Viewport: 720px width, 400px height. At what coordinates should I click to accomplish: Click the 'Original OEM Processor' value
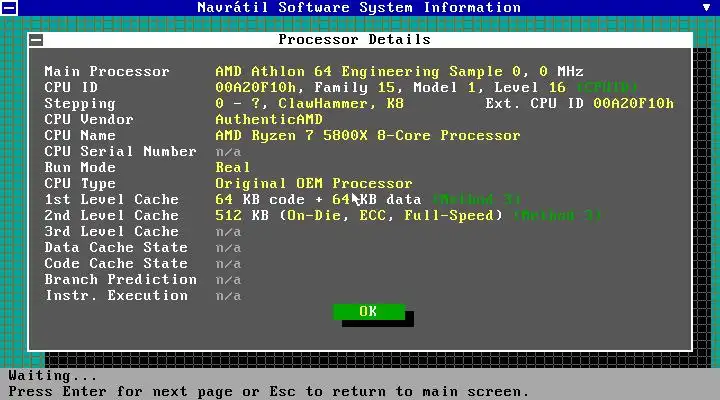point(314,184)
